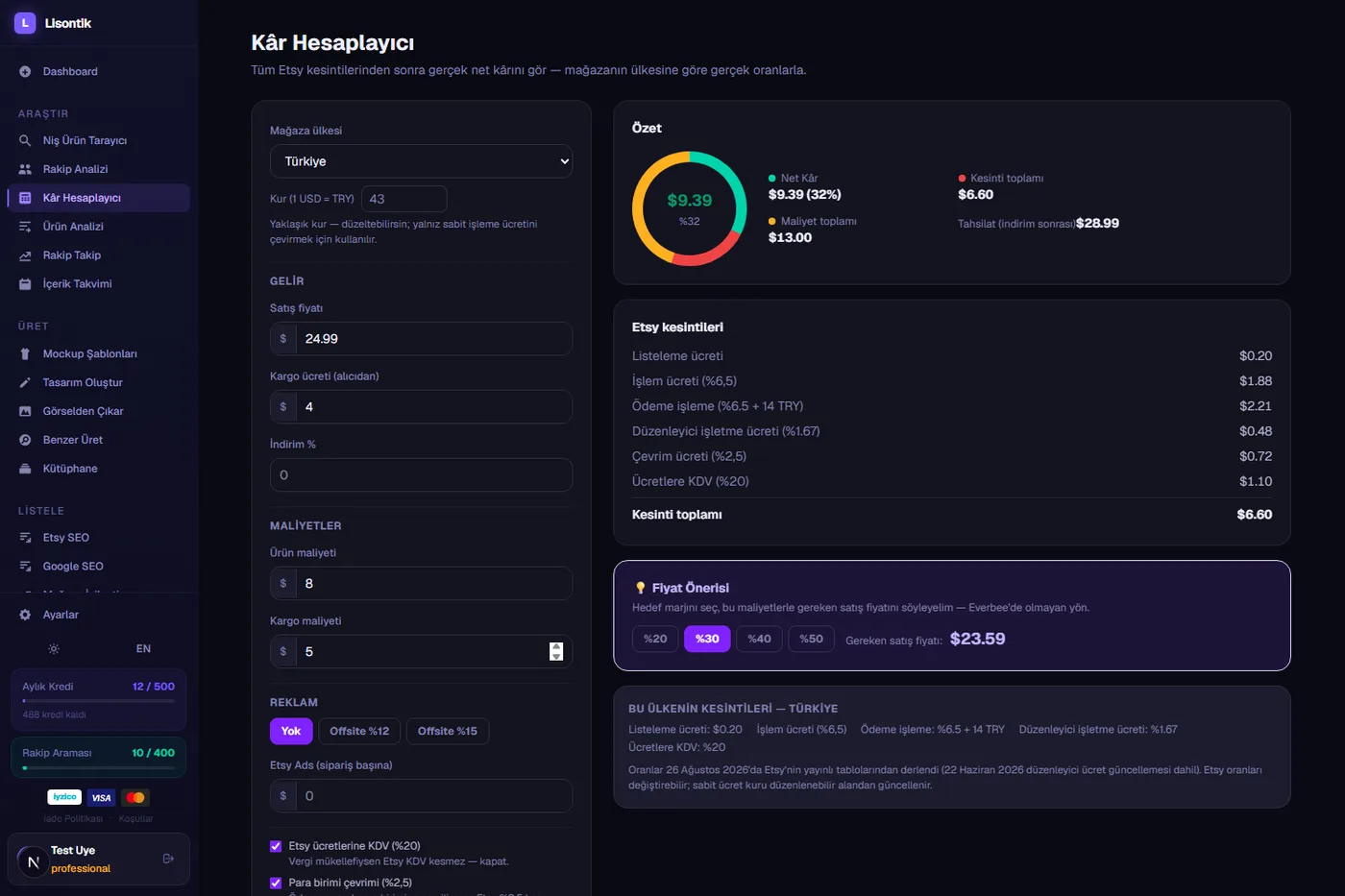Click the Aylık Kredi progress bar
The image size is (1345, 896).
(x=98, y=701)
